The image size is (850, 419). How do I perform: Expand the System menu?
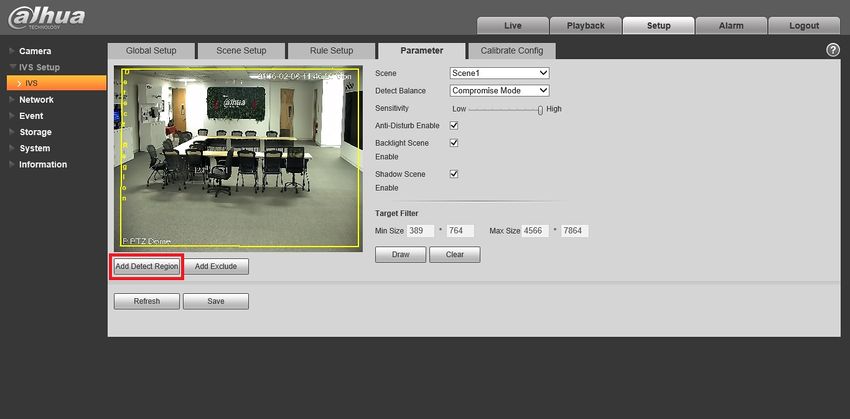click(x=34, y=149)
